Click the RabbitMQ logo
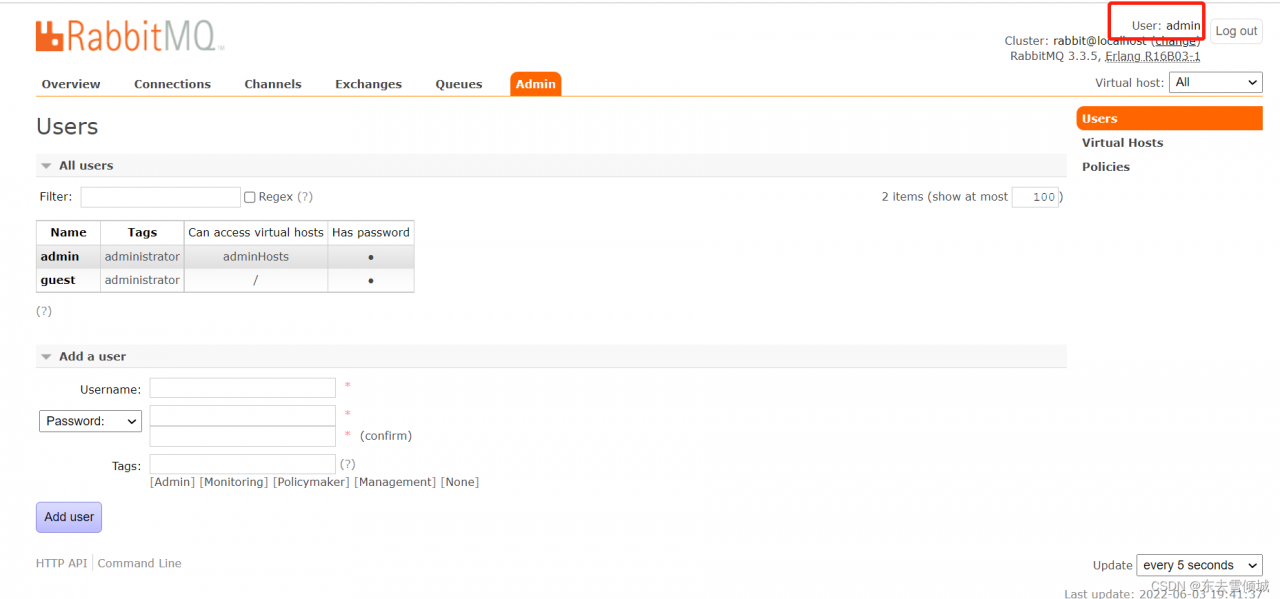1280x599 pixels. (x=130, y=37)
